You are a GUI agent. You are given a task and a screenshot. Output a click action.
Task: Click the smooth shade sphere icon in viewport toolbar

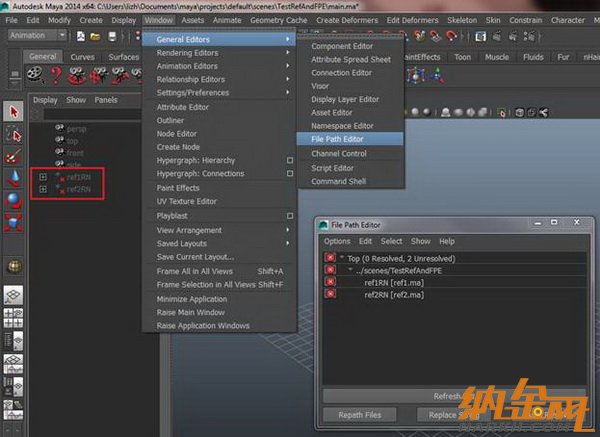pyautogui.click(x=415, y=112)
